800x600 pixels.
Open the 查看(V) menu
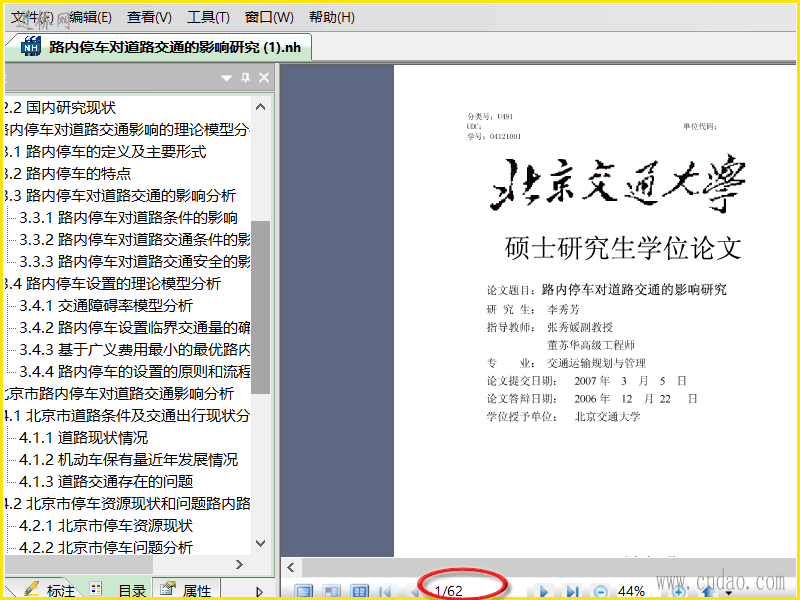coord(149,17)
